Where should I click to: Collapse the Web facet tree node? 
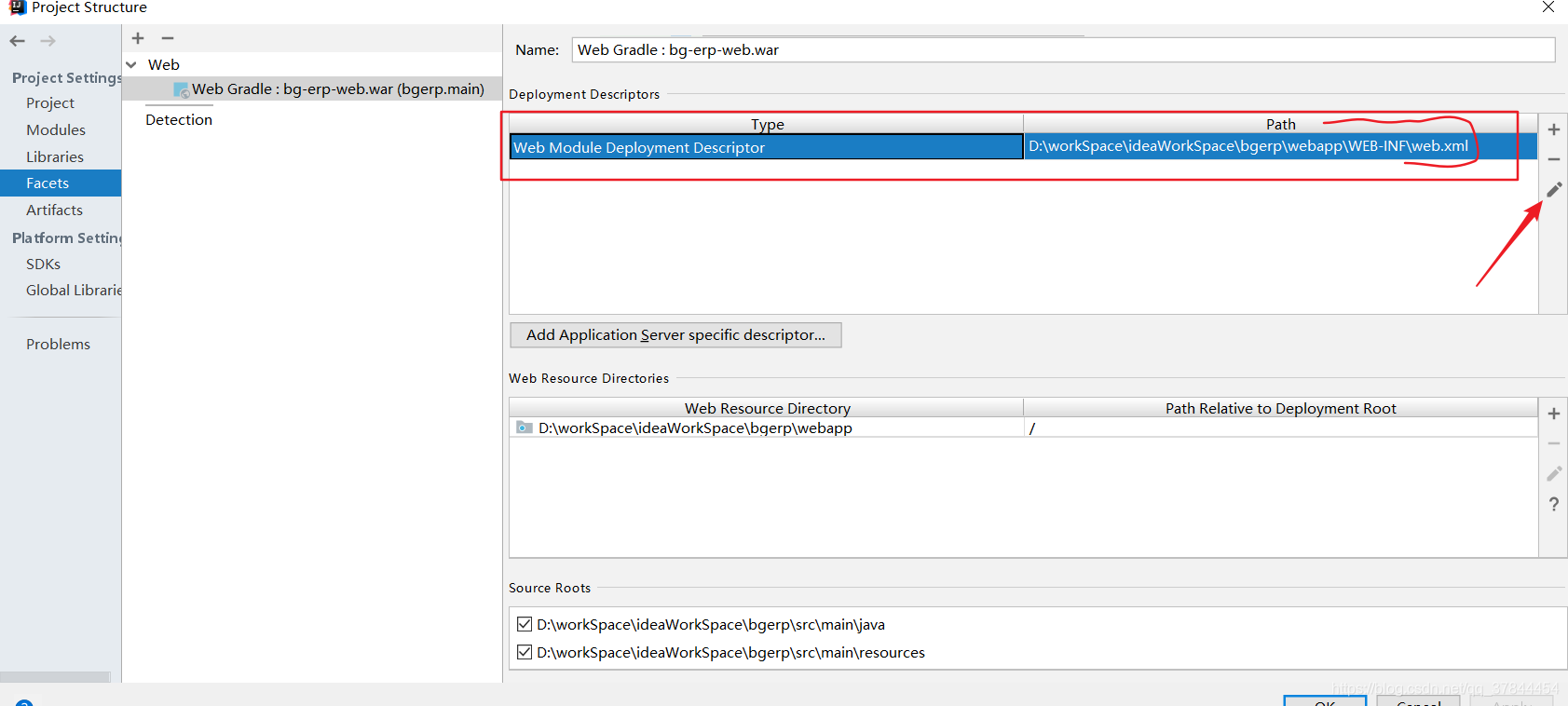tap(131, 64)
